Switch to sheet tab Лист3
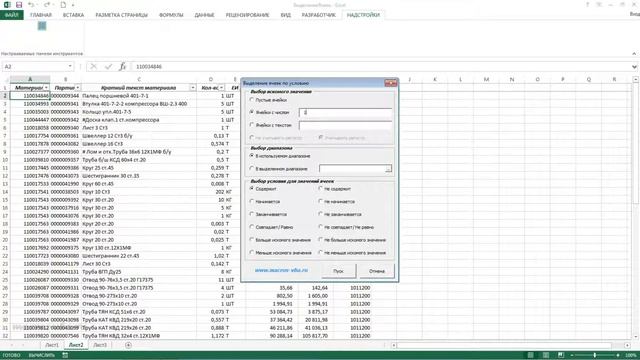The width and height of the screenshot is (640, 360). pos(100,345)
